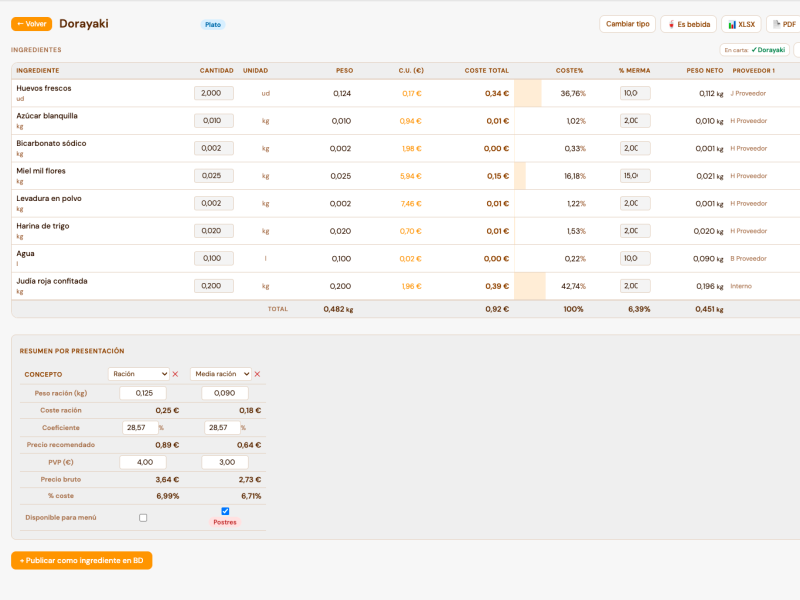The width and height of the screenshot is (800, 600).
Task: Edit the merma percentage for Huevos frescos
Action: [635, 93]
